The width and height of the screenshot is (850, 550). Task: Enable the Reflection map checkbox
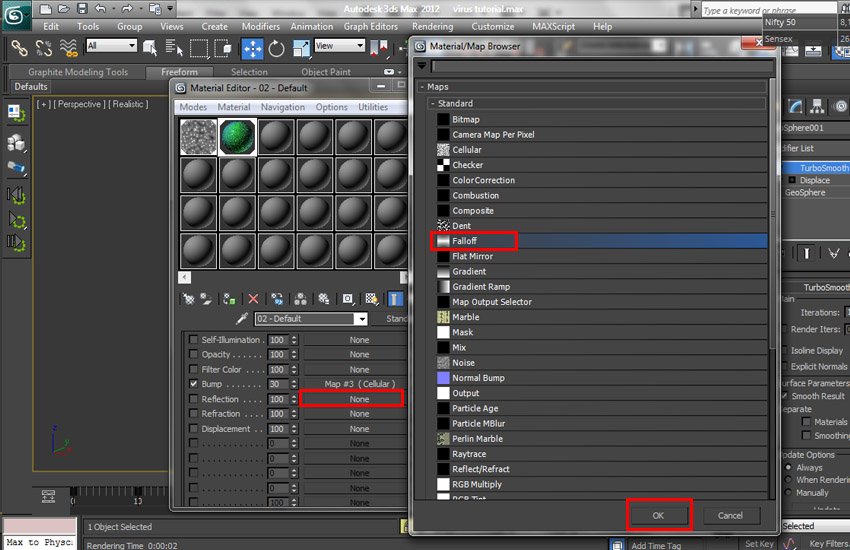[194, 399]
